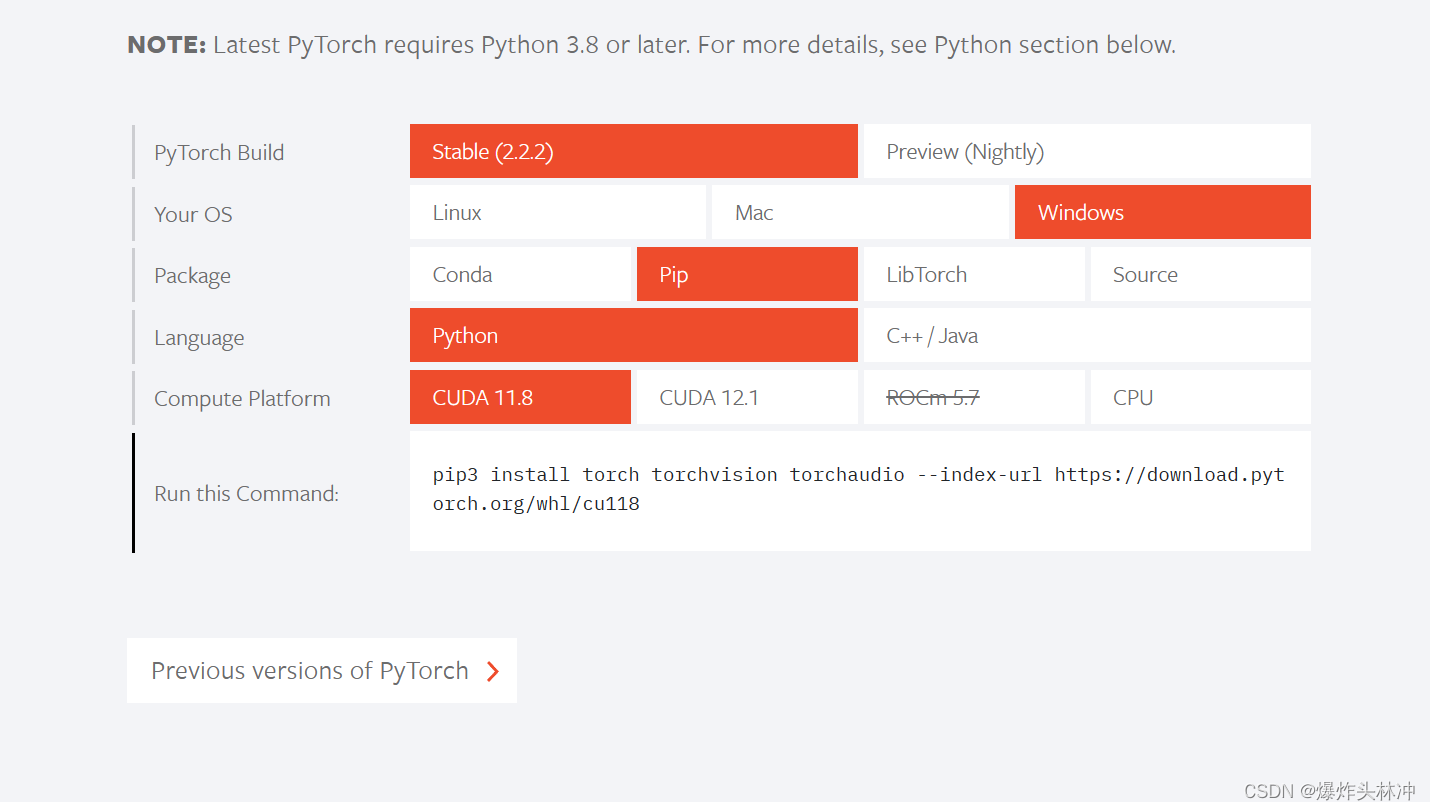The width and height of the screenshot is (1430, 810).
Task: Open Previous versions of PyTorch link
Action: click(310, 671)
